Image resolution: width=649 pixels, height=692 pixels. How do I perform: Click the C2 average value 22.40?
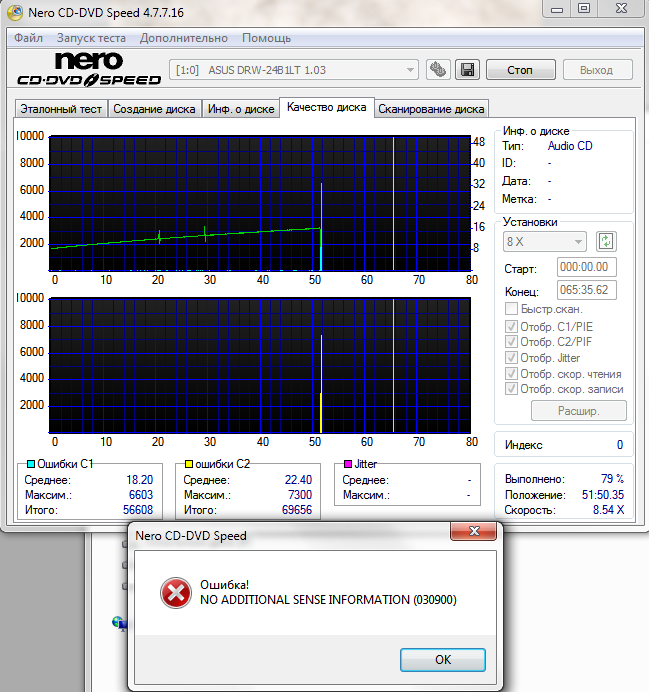click(298, 480)
